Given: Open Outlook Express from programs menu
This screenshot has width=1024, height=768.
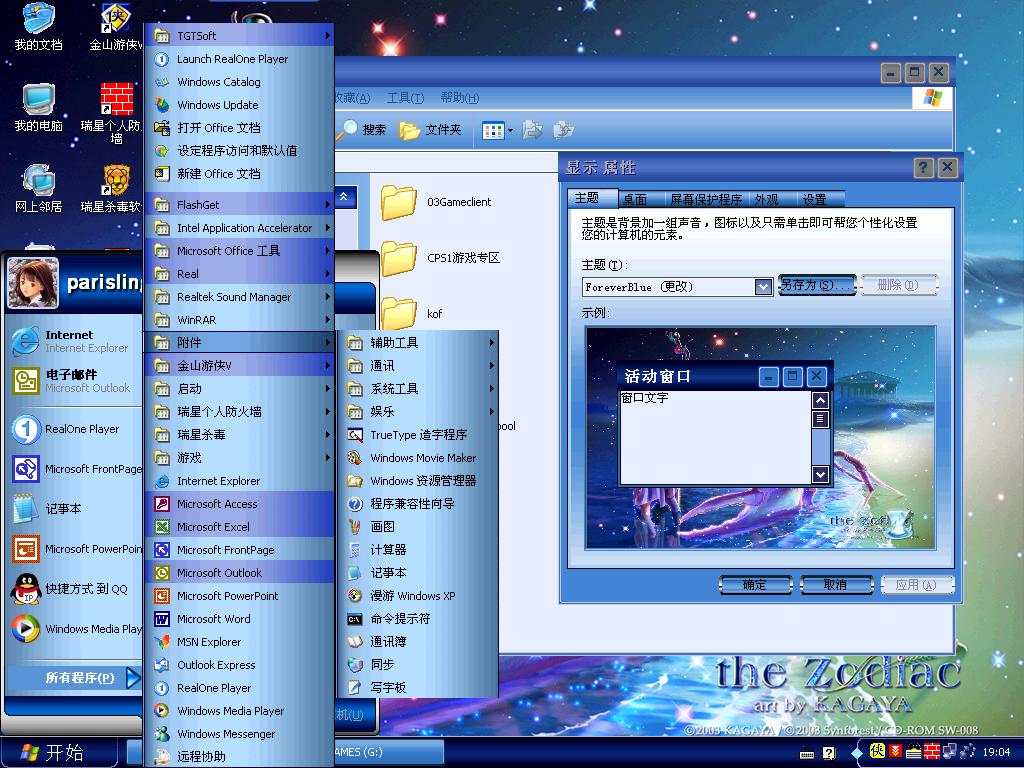Looking at the screenshot, I should coord(239,665).
